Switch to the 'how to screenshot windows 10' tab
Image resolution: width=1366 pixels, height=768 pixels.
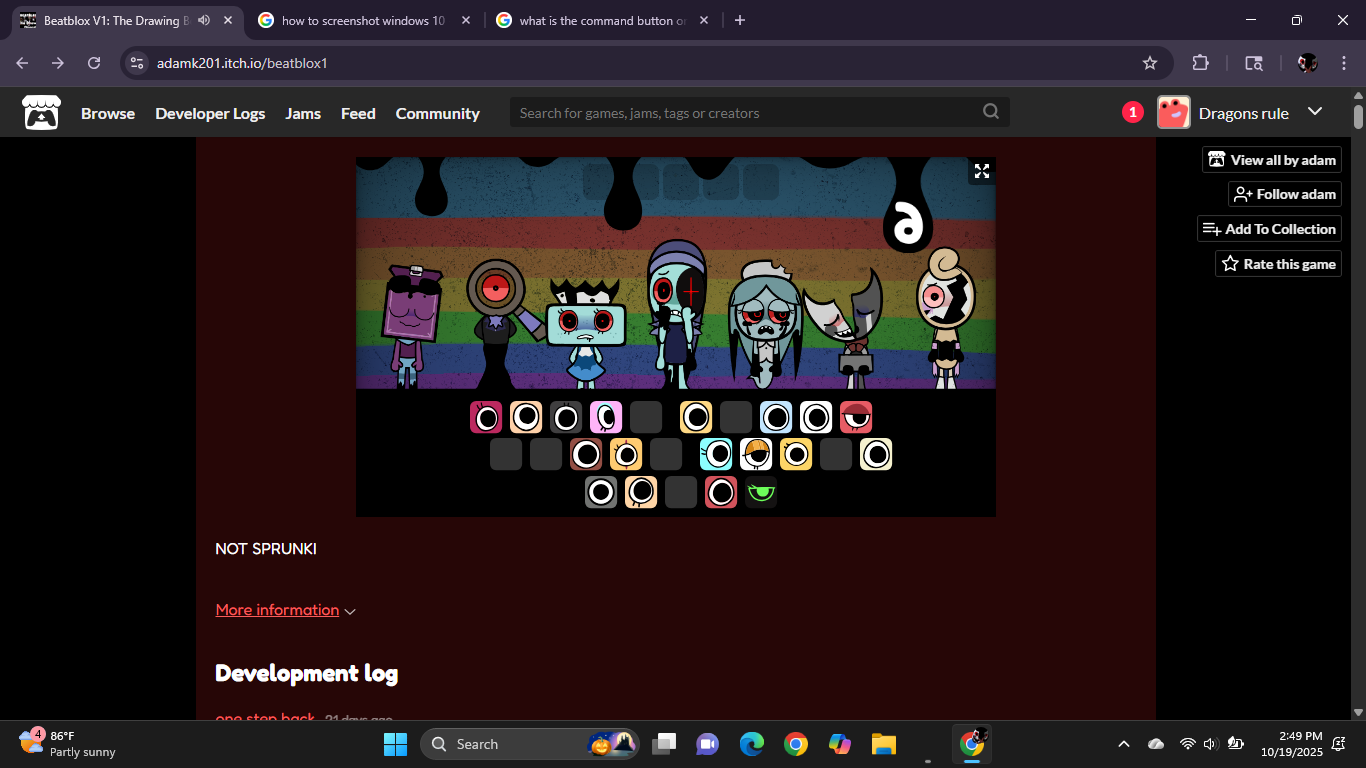point(364,20)
